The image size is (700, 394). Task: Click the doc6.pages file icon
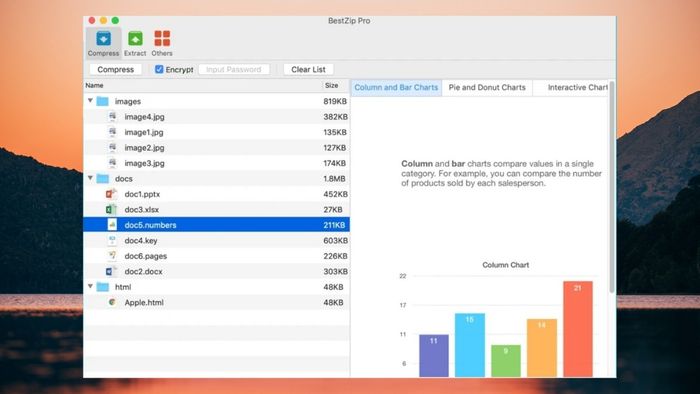[x=112, y=256]
